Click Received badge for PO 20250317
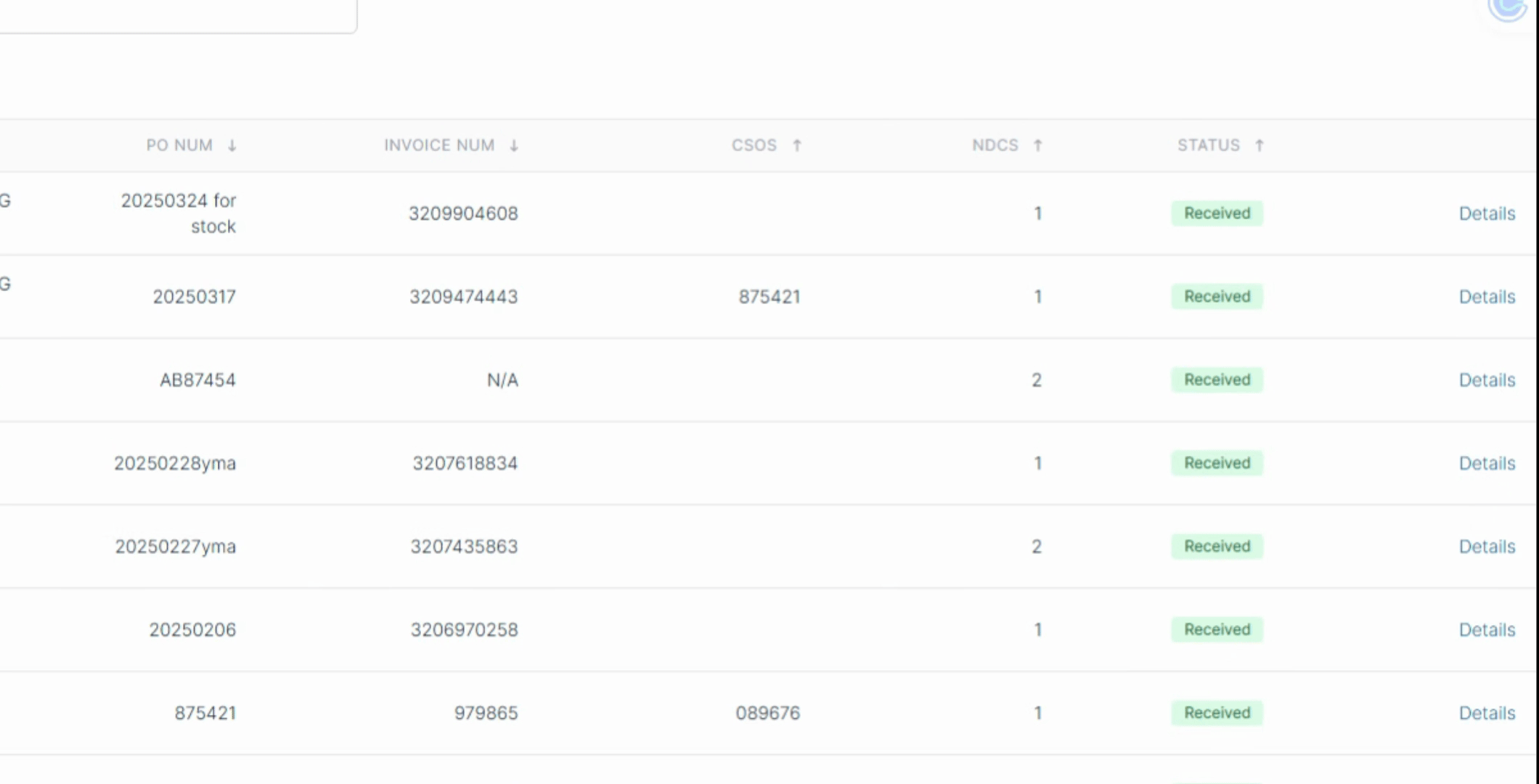The height and width of the screenshot is (784, 1539). (1217, 297)
